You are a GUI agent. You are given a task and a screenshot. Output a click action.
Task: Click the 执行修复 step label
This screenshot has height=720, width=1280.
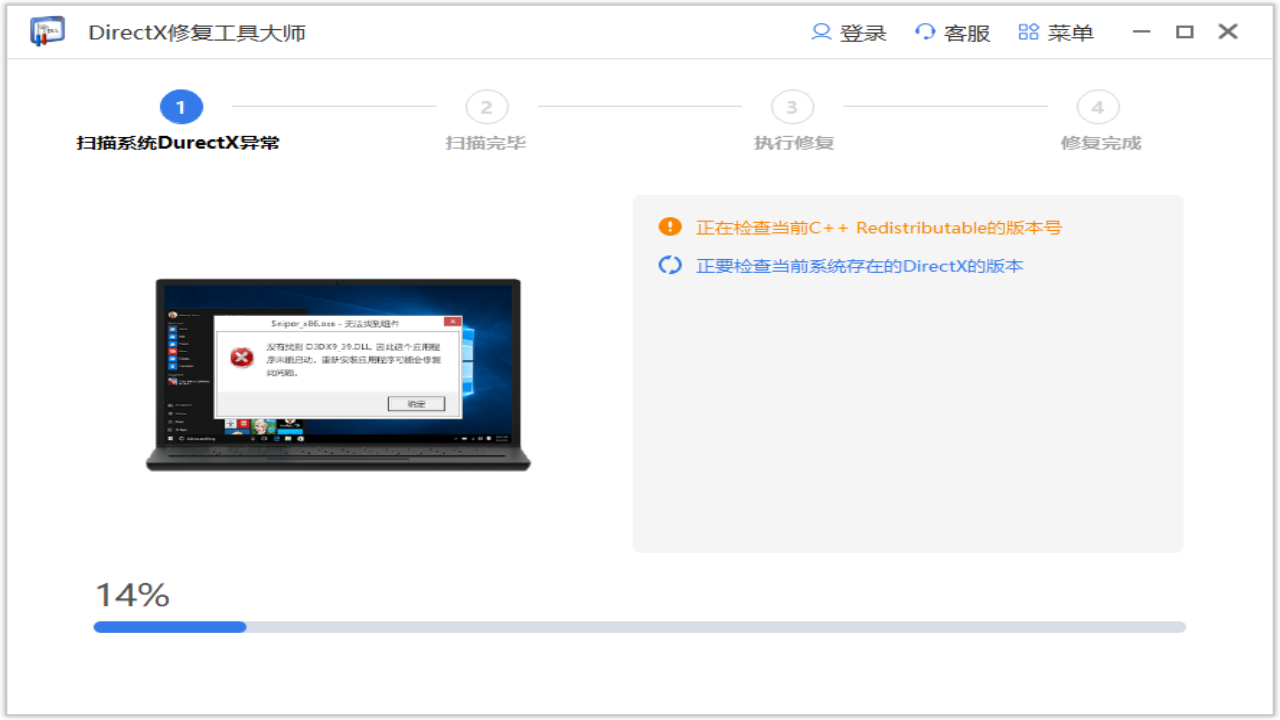pyautogui.click(x=791, y=142)
